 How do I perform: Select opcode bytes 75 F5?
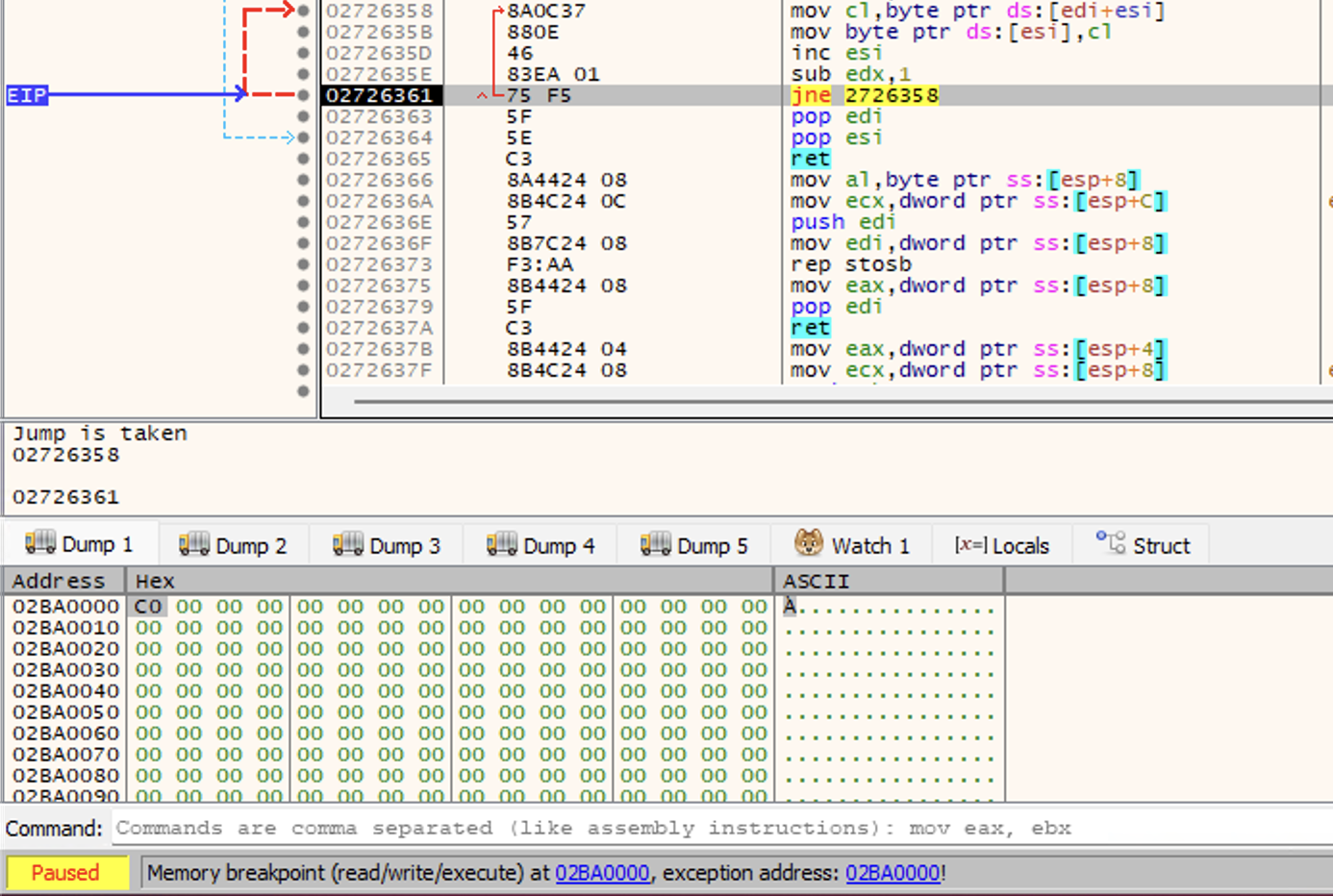tap(539, 95)
